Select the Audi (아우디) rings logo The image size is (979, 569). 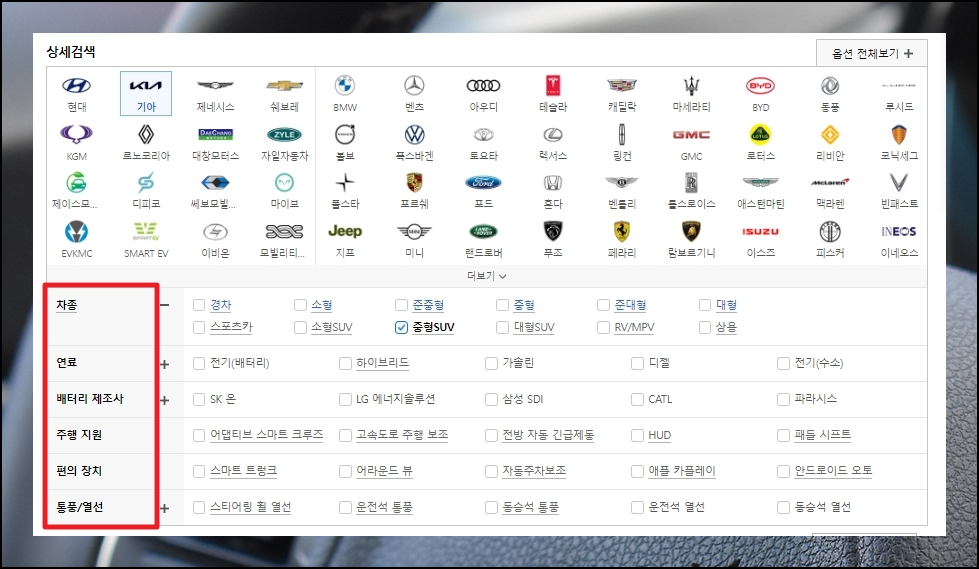(x=483, y=86)
